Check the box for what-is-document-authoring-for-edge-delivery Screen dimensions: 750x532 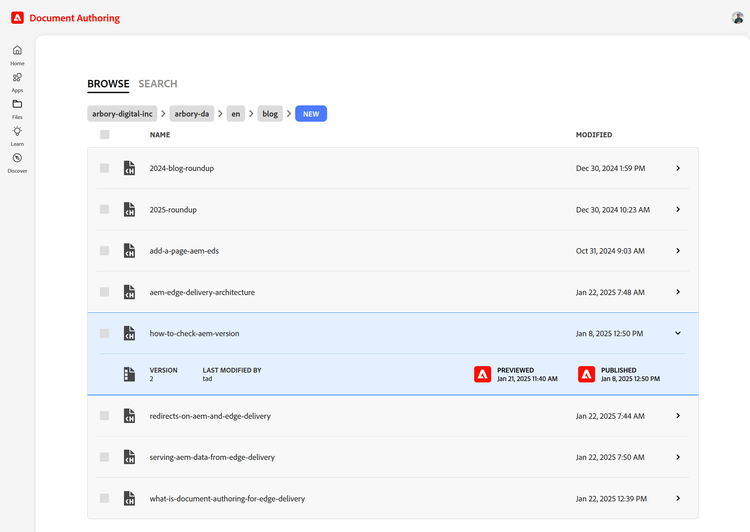[x=104, y=498]
